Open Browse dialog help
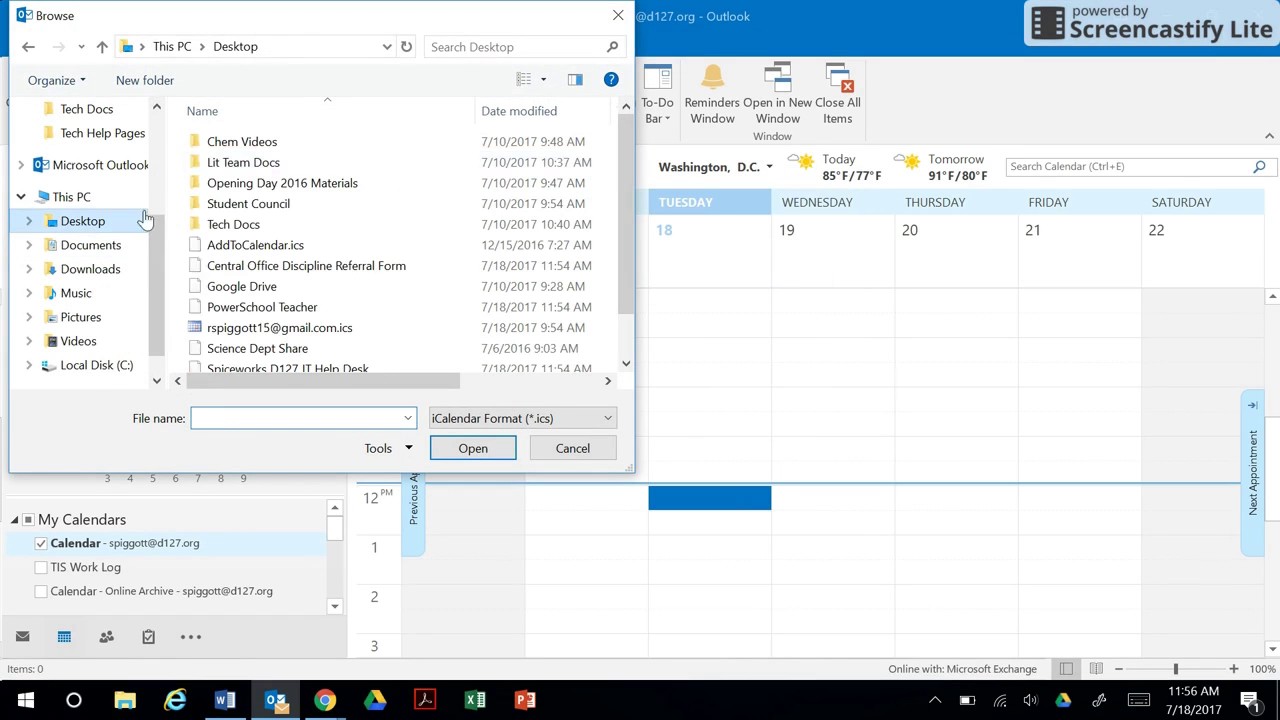Image resolution: width=1280 pixels, height=720 pixels. tap(611, 79)
